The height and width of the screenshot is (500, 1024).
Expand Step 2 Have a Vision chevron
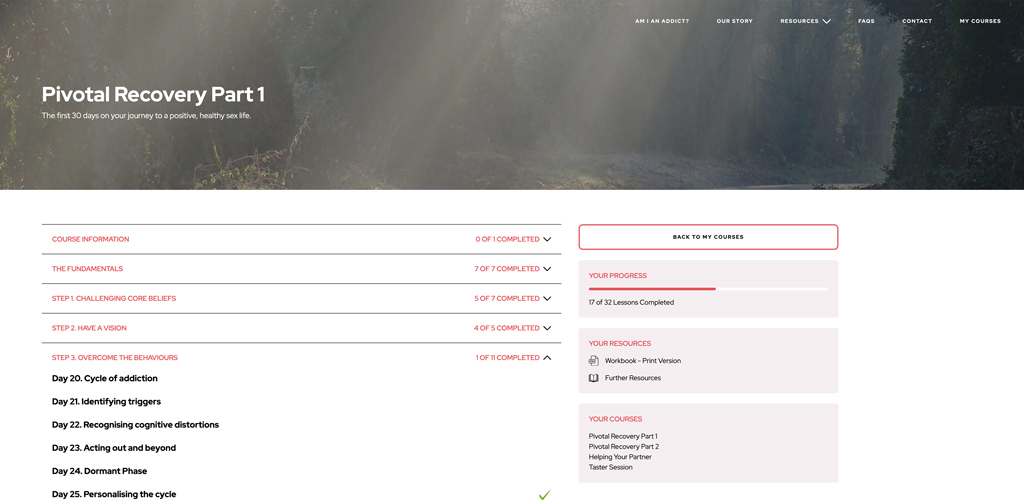coord(547,328)
